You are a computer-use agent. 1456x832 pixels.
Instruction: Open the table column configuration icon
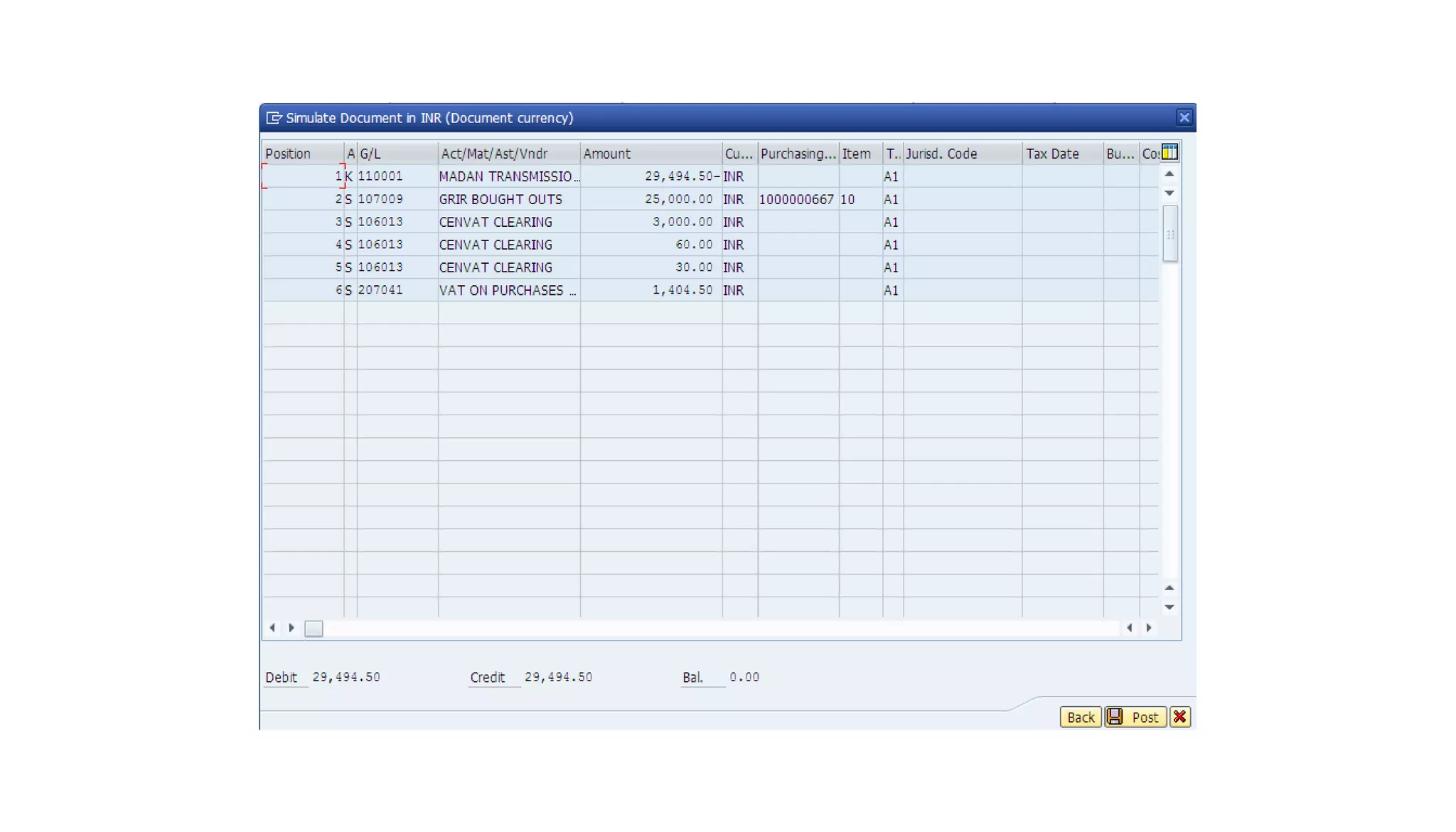1169,152
